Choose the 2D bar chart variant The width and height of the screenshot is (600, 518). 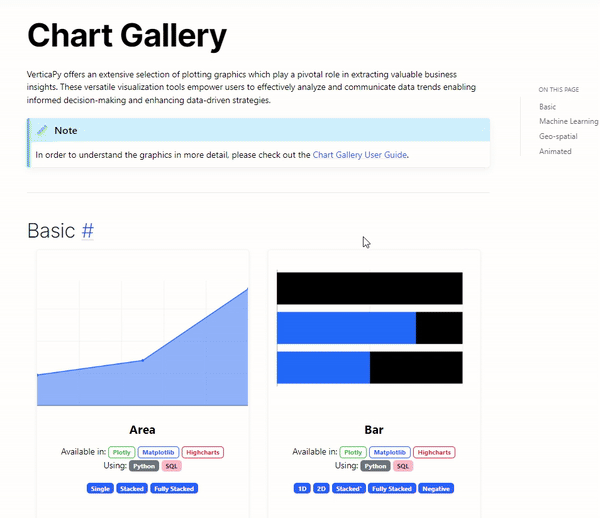(x=321, y=489)
